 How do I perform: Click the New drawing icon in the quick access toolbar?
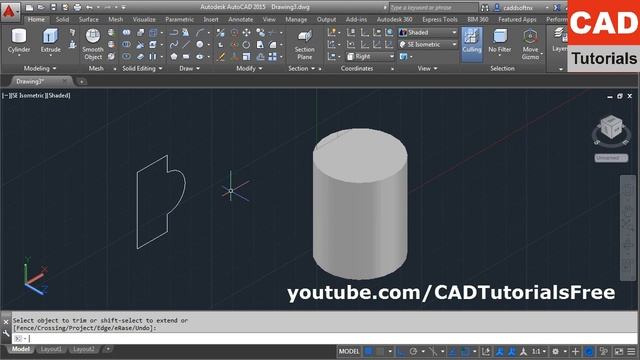click(x=29, y=7)
